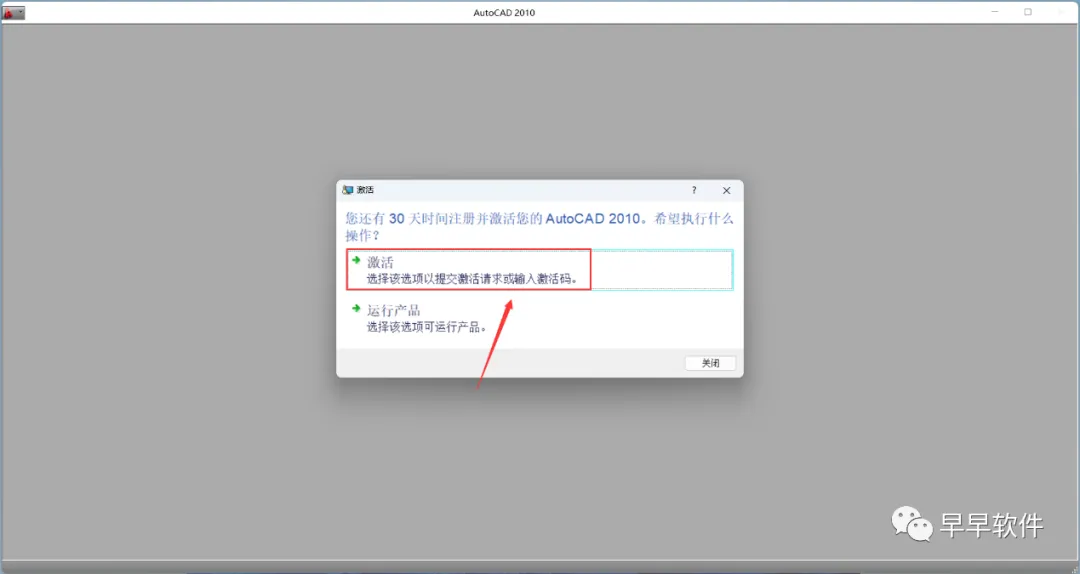Viewport: 1080px width, 574px height.
Task: Click the green arrow beside 运行产品
Action: 356,309
